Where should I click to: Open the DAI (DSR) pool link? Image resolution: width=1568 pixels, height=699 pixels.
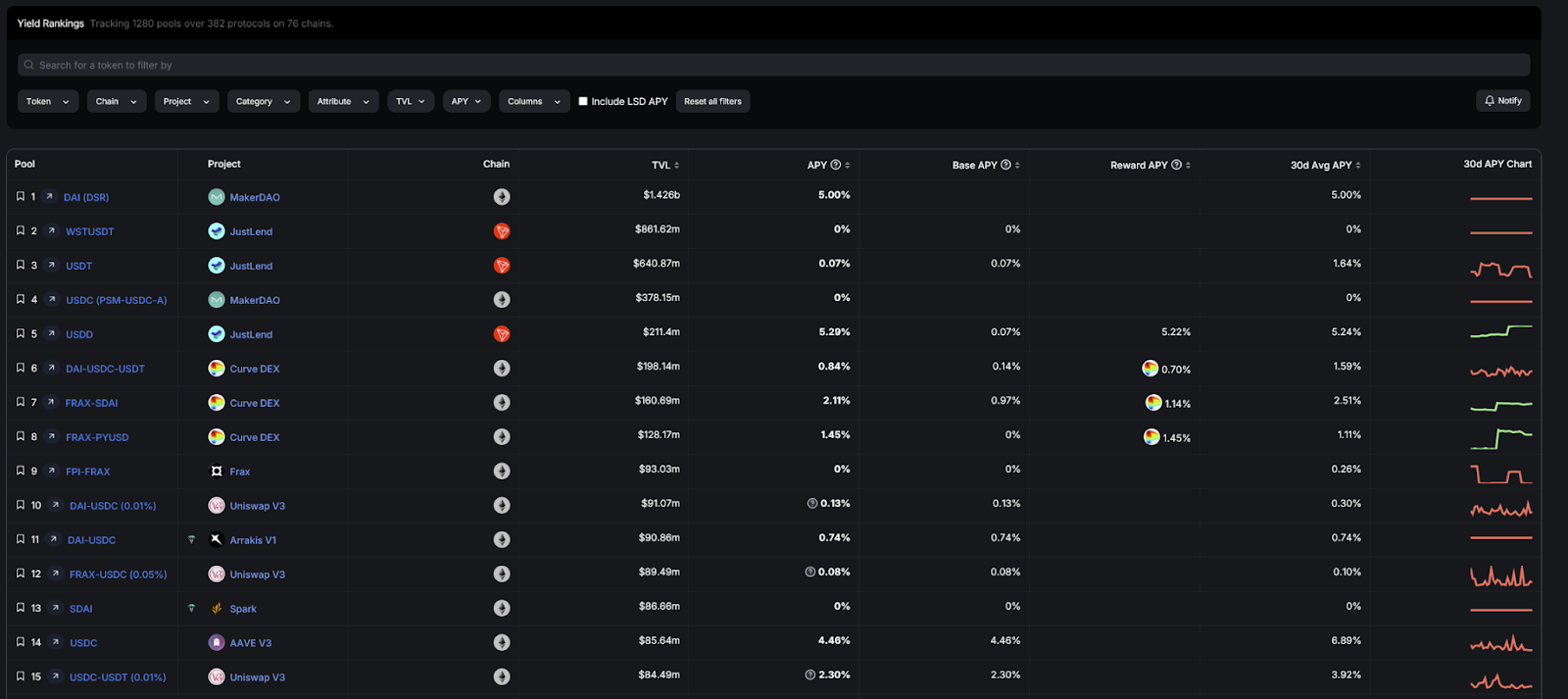tap(86, 197)
